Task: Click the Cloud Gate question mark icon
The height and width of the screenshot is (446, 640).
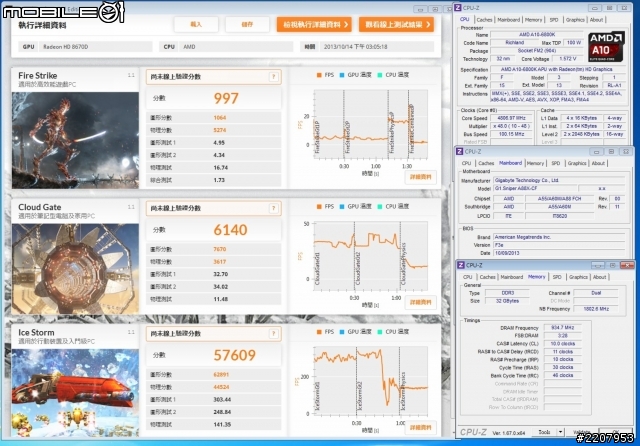Action: pyautogui.click(x=274, y=209)
